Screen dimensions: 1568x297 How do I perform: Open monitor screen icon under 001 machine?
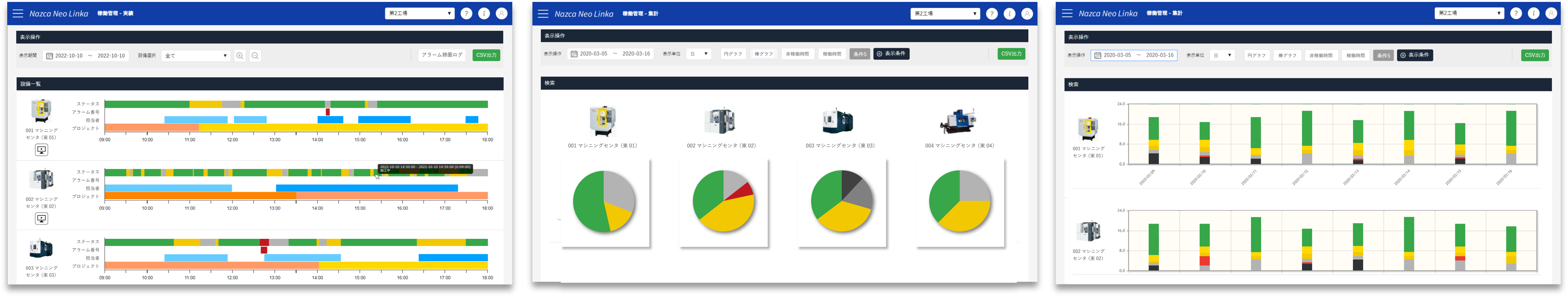click(x=41, y=150)
